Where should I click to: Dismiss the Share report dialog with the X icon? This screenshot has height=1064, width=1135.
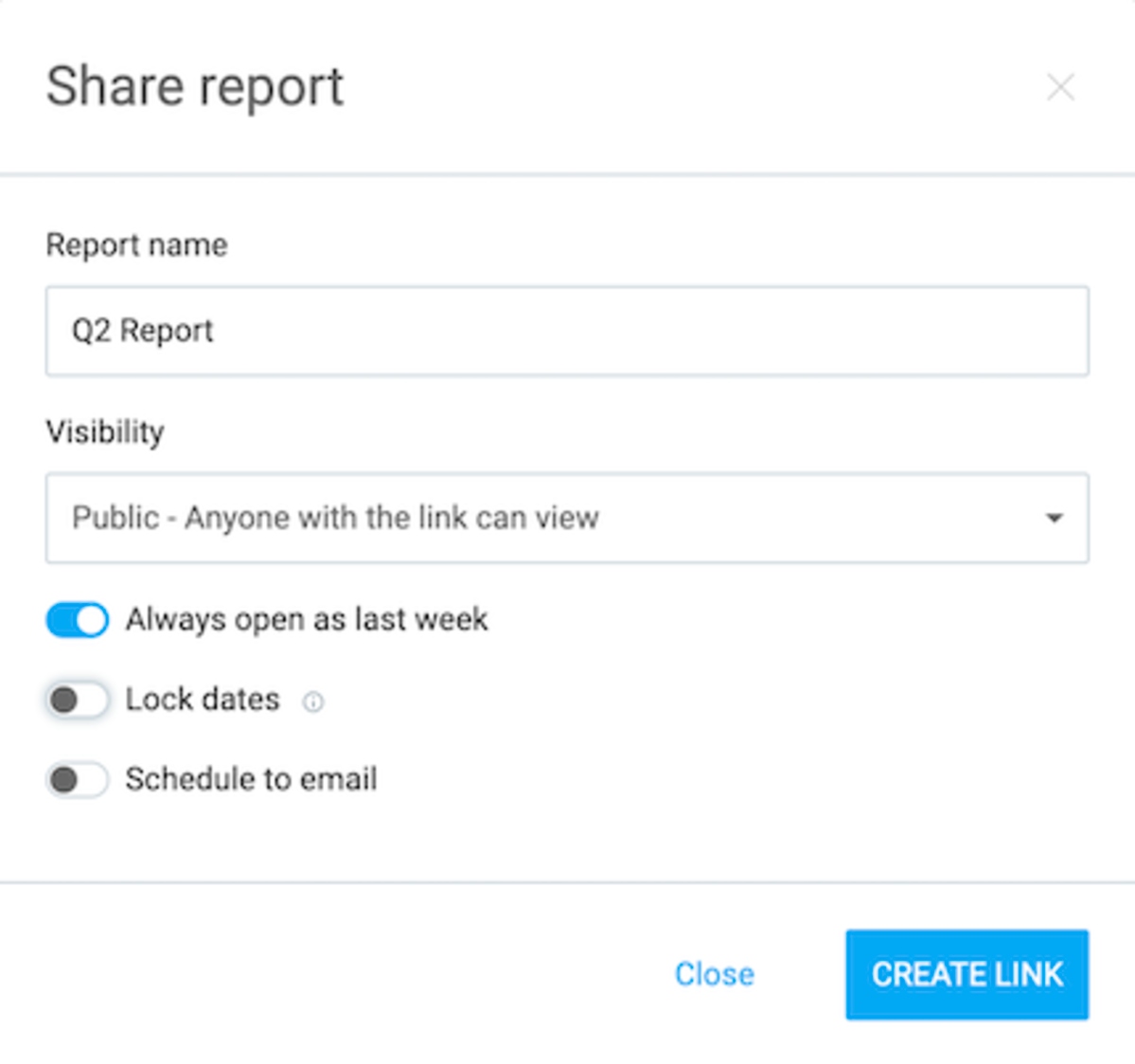1060,87
